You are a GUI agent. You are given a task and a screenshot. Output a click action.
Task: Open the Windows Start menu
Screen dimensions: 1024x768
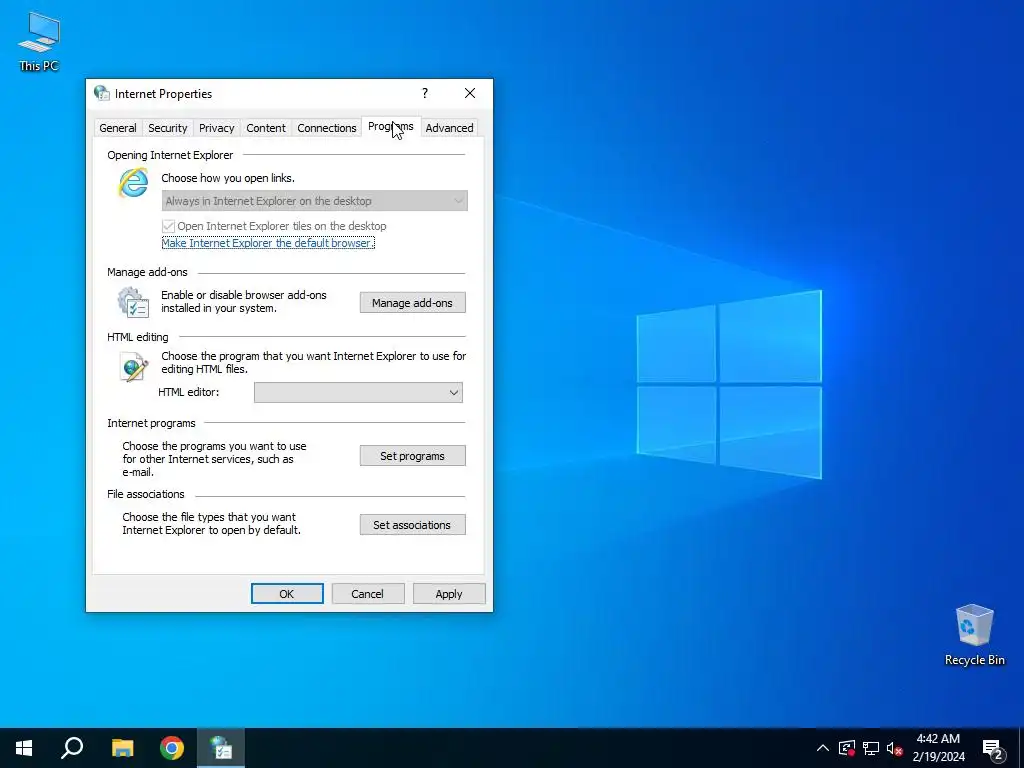pos(24,748)
